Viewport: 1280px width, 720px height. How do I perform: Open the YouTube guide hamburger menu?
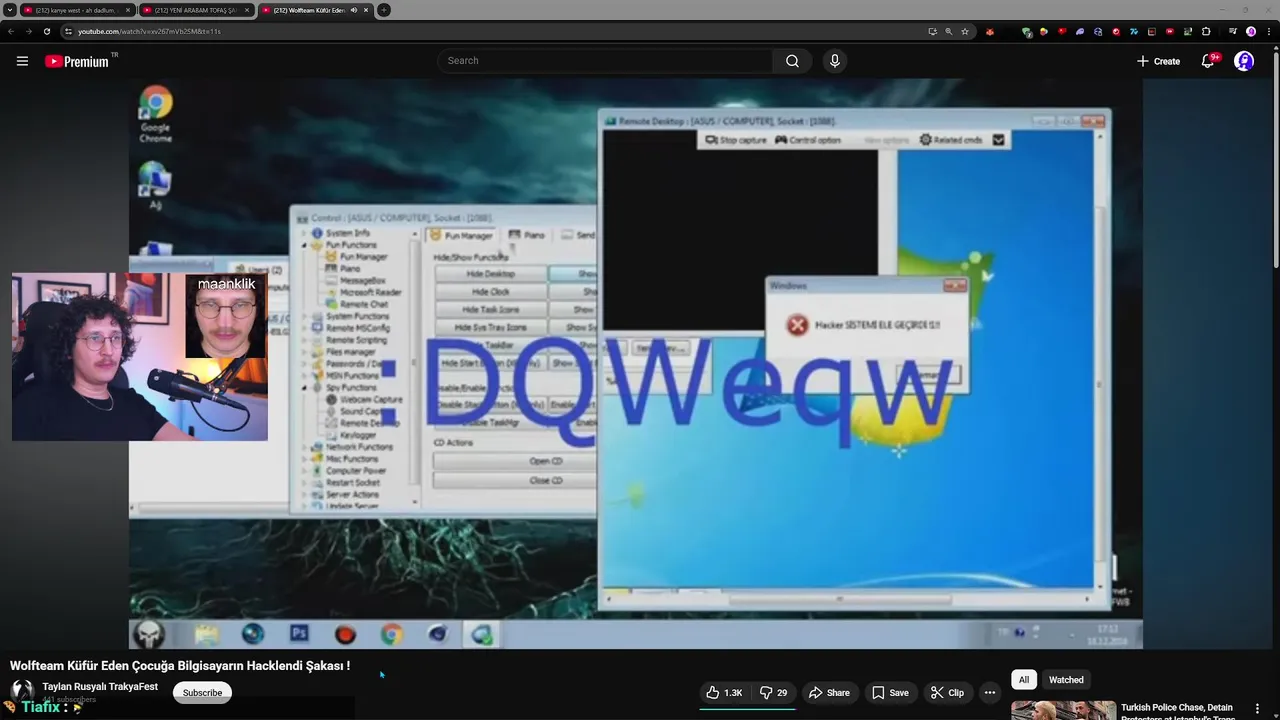(x=22, y=61)
